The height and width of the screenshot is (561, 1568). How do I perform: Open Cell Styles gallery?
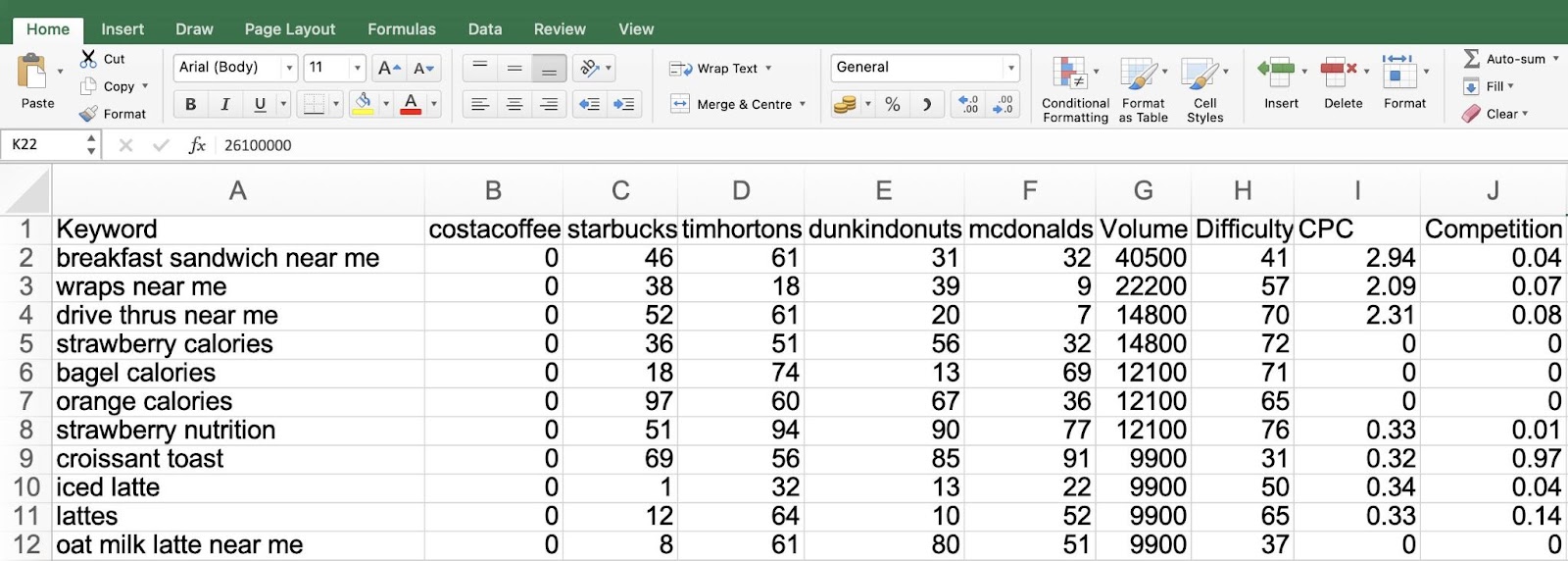[x=1204, y=89]
